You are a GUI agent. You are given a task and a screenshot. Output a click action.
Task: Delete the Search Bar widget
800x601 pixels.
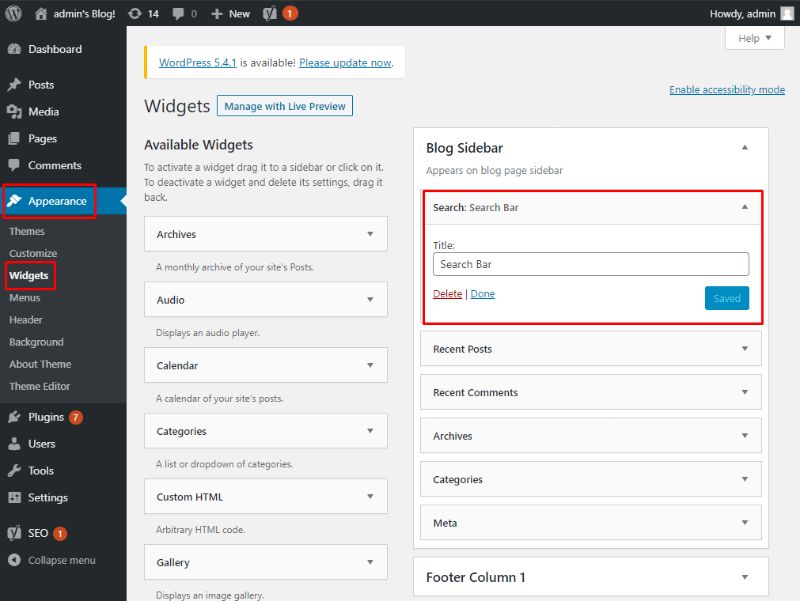pyautogui.click(x=447, y=294)
